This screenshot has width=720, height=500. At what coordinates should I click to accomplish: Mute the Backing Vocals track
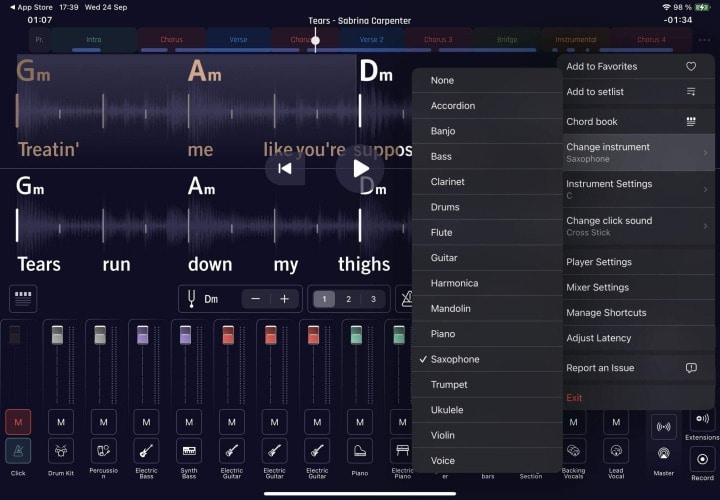click(573, 422)
